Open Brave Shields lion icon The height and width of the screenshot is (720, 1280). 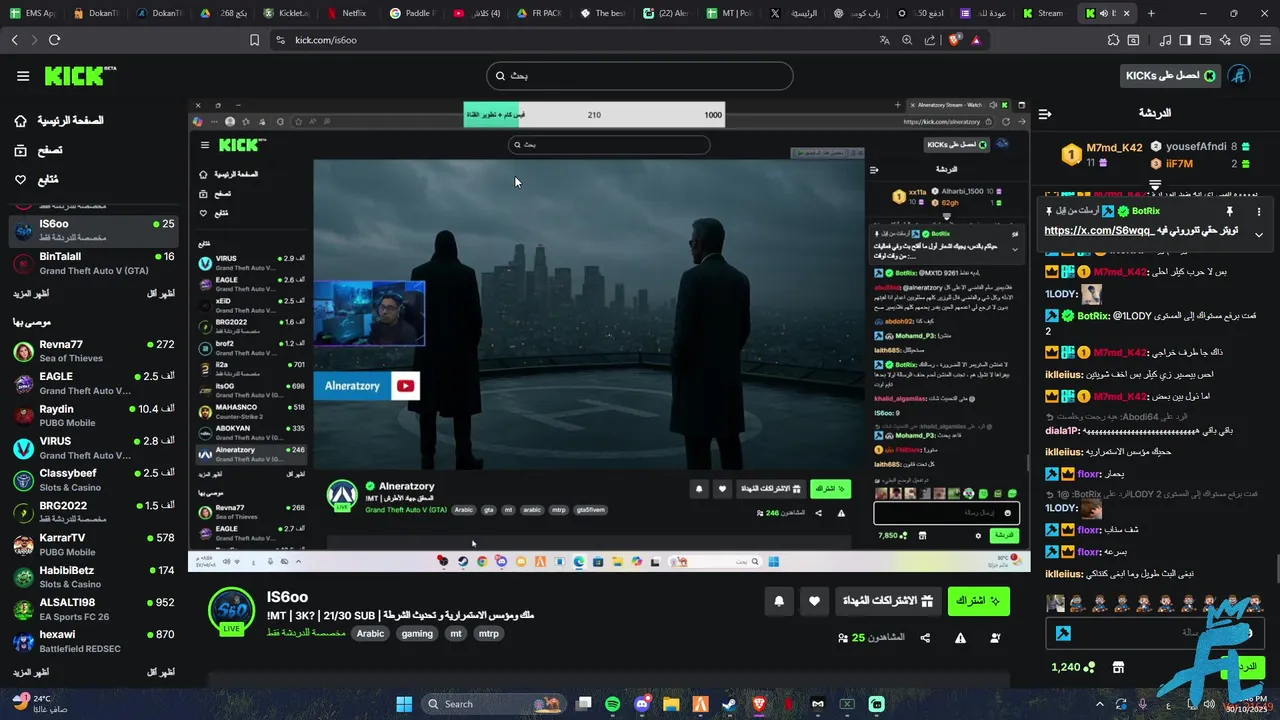pos(953,40)
